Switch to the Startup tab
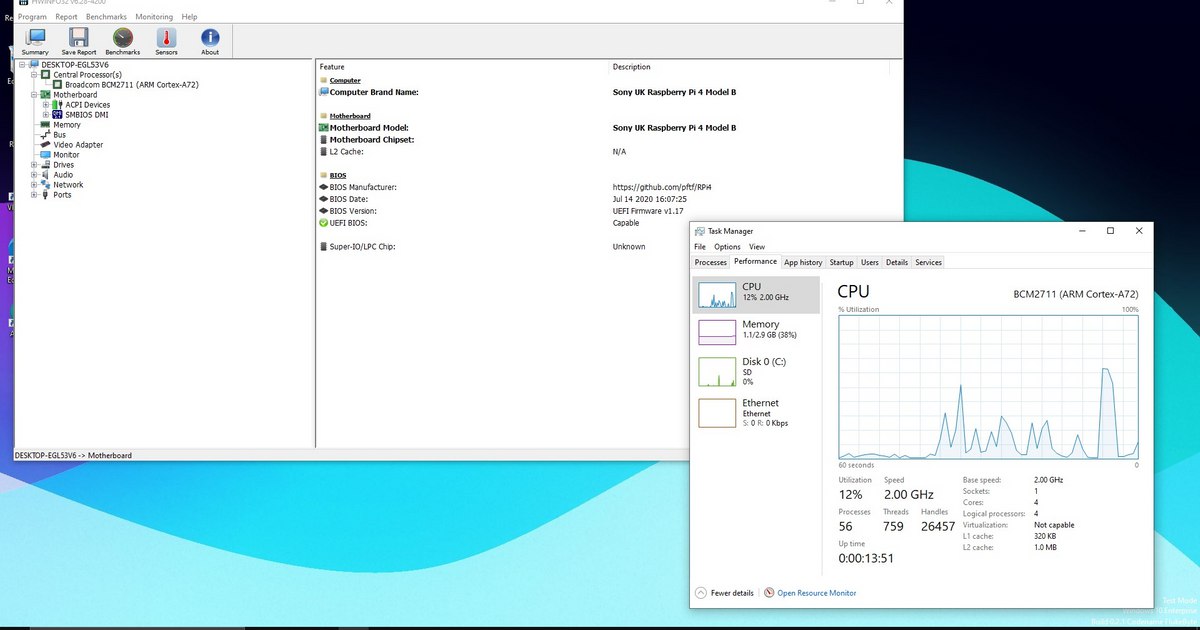The width and height of the screenshot is (1200, 630). pyautogui.click(x=842, y=262)
